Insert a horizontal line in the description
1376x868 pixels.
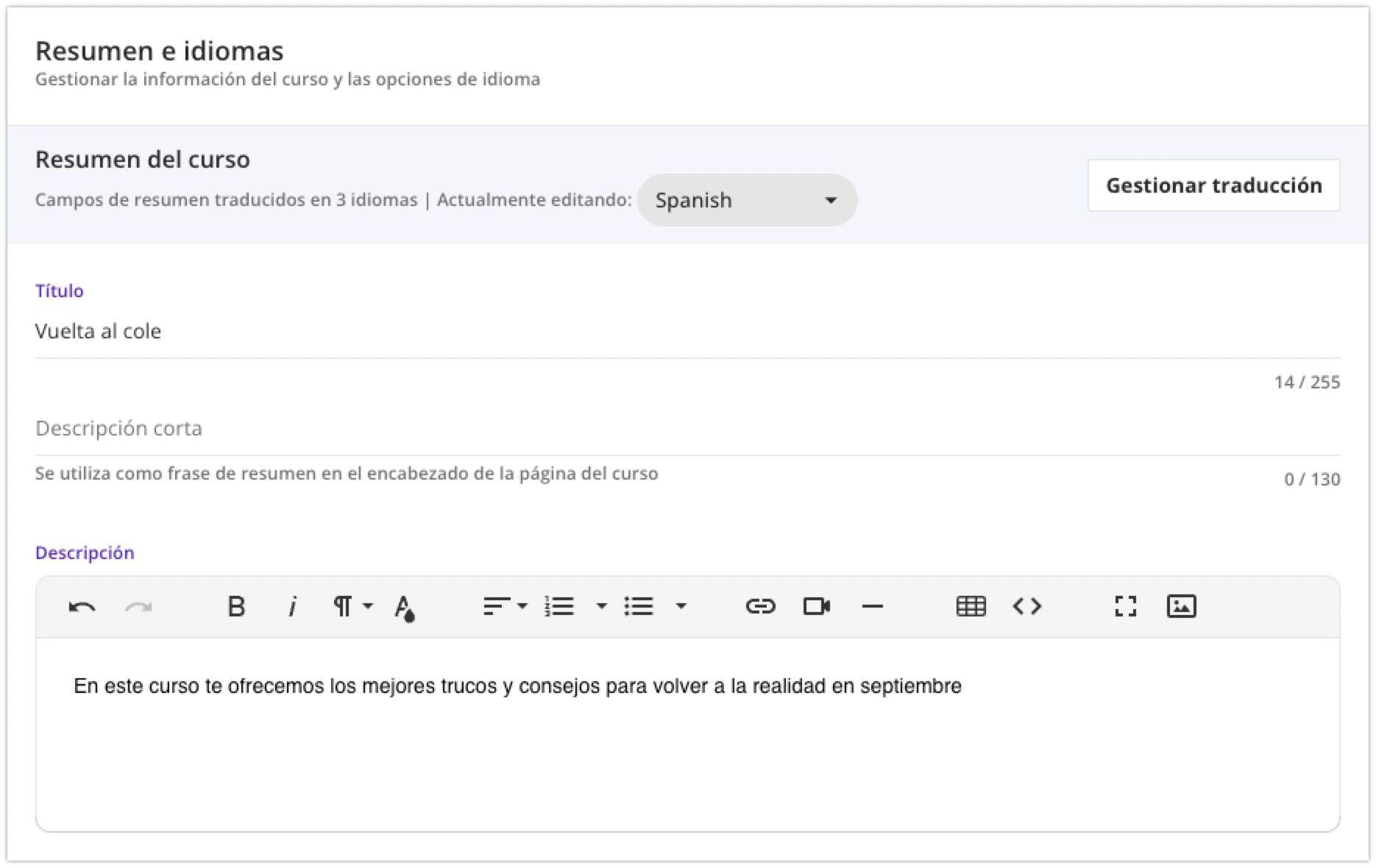tap(872, 607)
